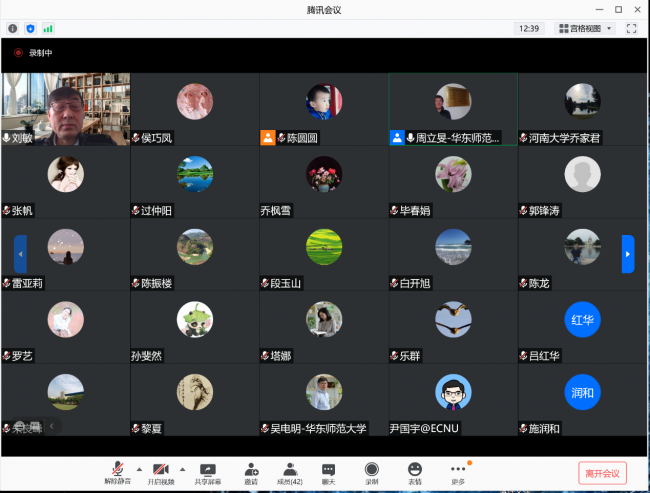
Task: Go to previous page of participants
Action: (x=20, y=254)
